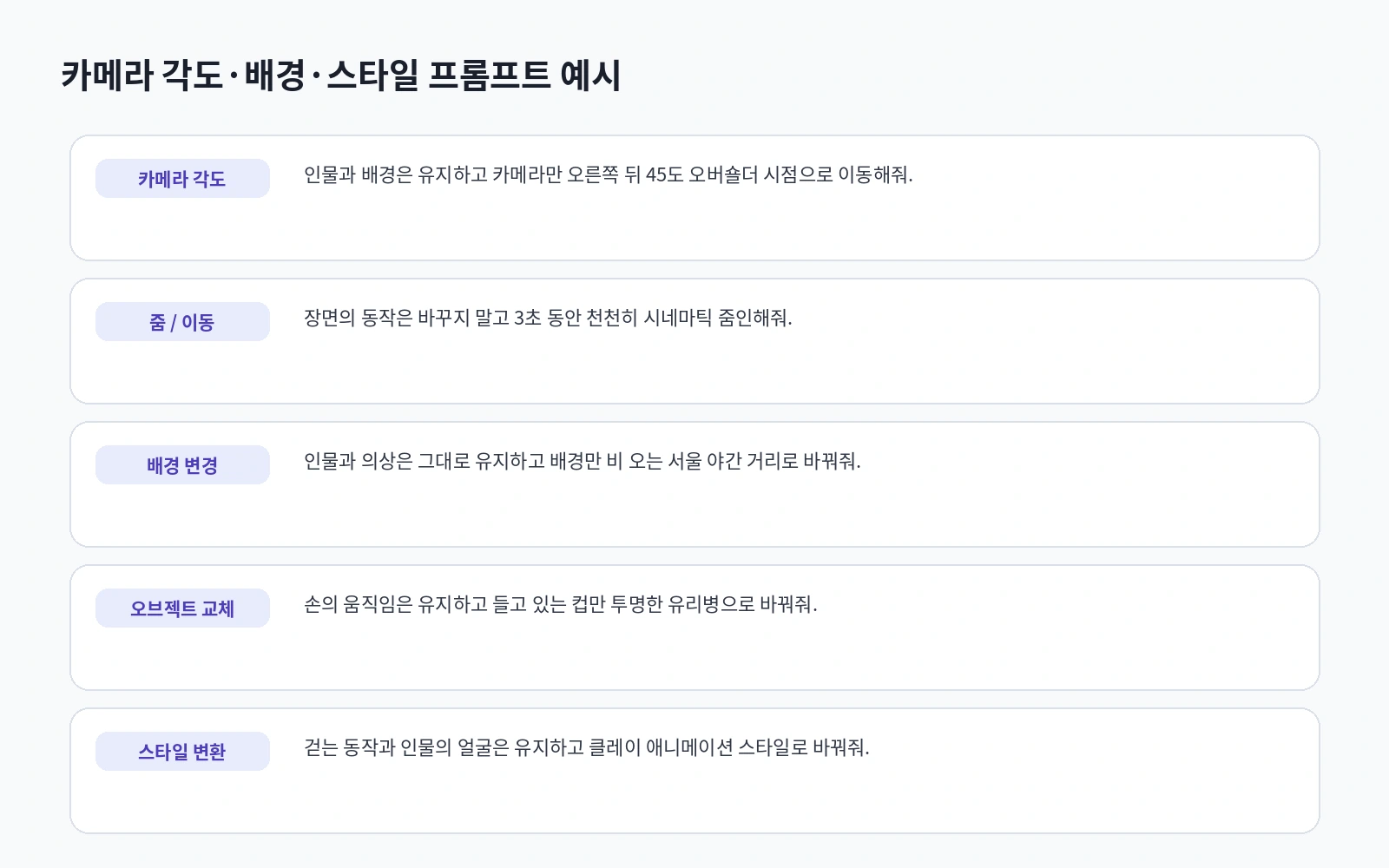Click the page heading 카메라 각도·배경·스타일 프롬프트 예시

point(340,76)
